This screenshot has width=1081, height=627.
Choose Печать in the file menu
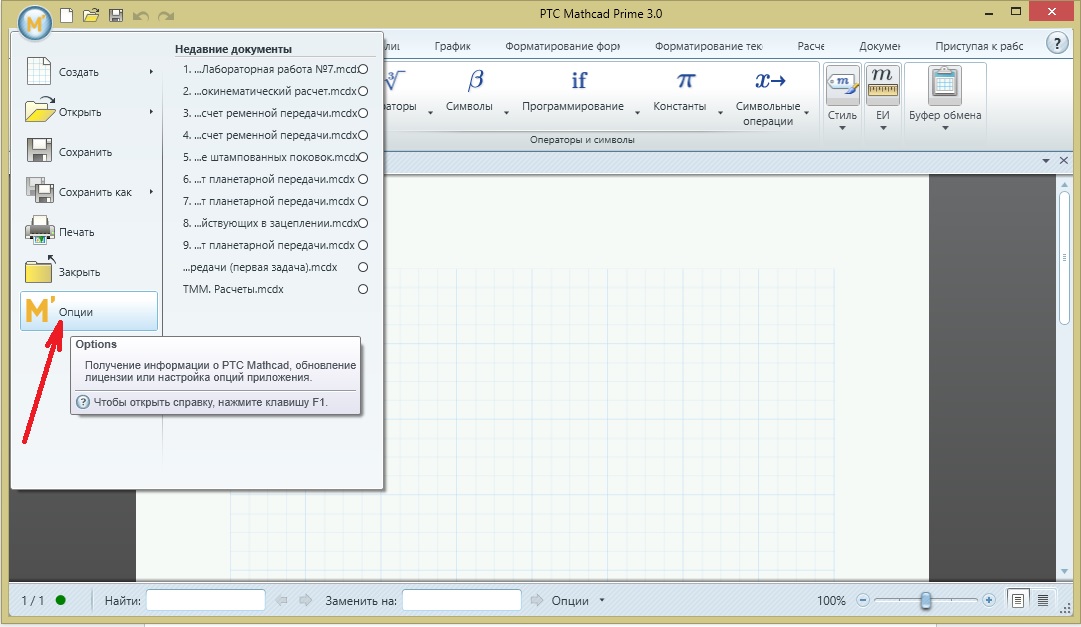tap(88, 232)
